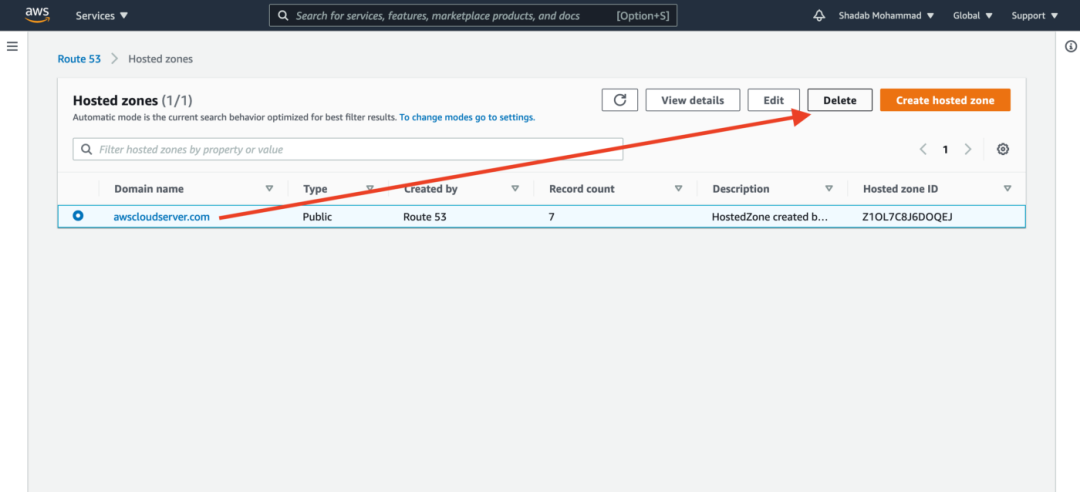Click the View details button

[x=693, y=100]
